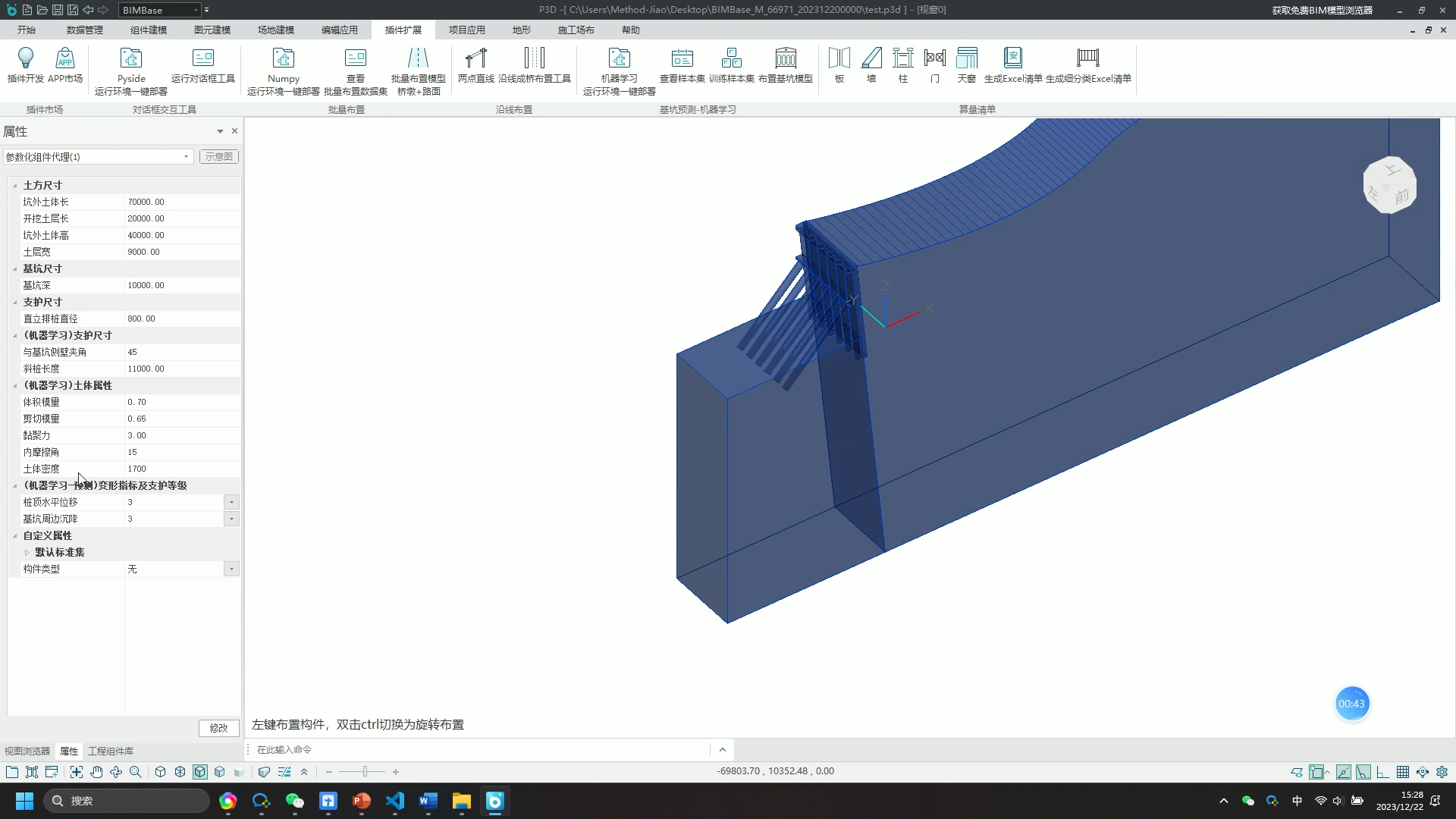1456x819 pixels.
Task: Activate the pan hand tool
Action: [96, 772]
